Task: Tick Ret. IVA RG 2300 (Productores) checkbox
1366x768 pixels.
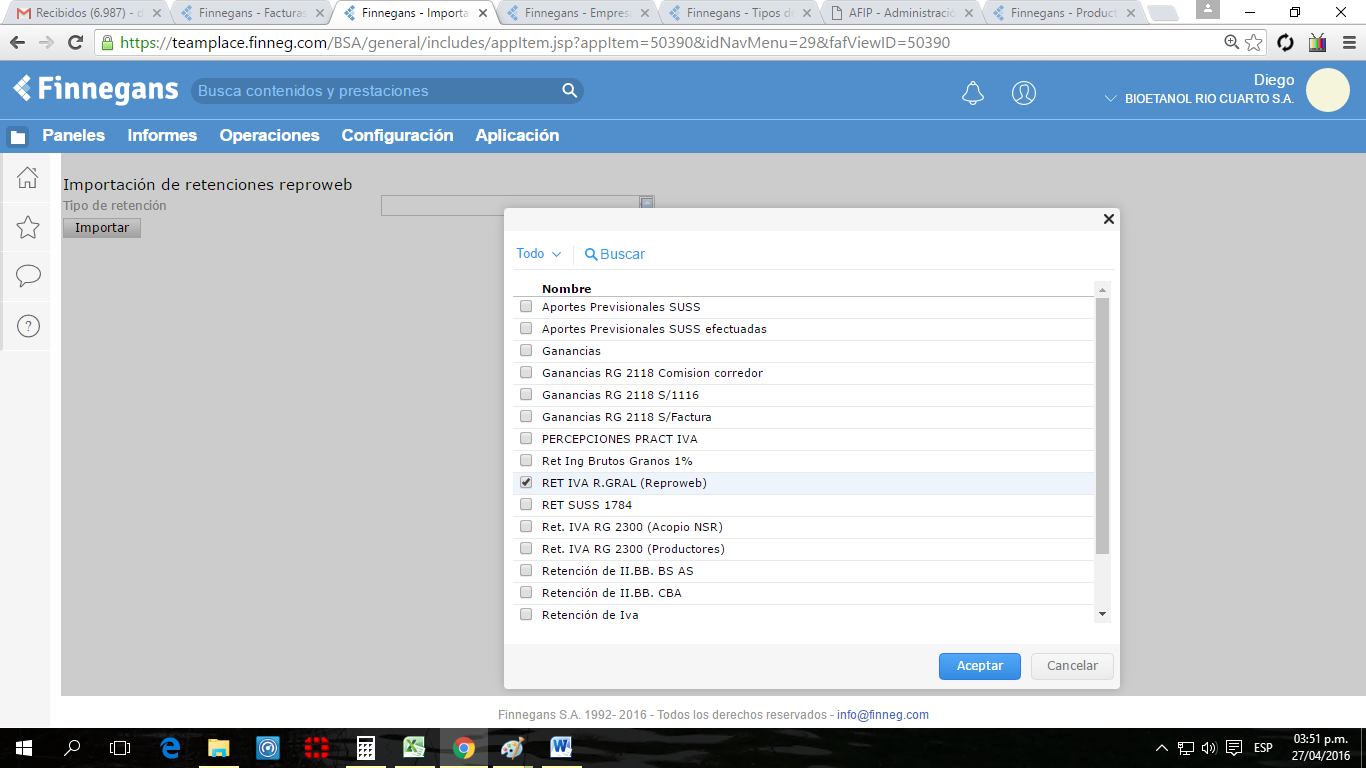Action: 526,549
